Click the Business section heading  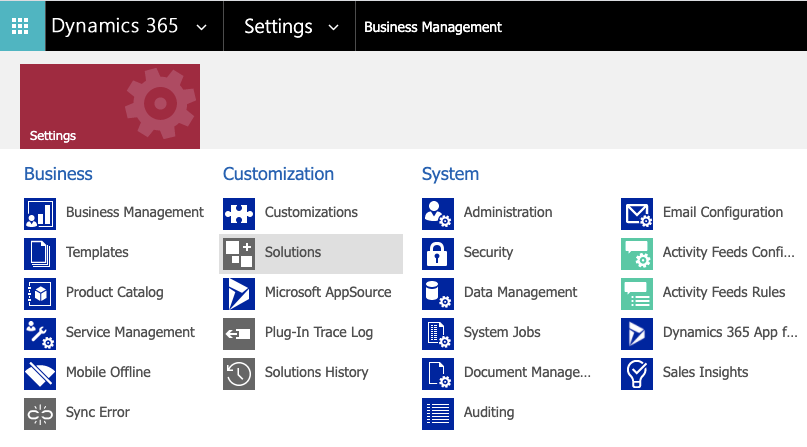(x=58, y=174)
